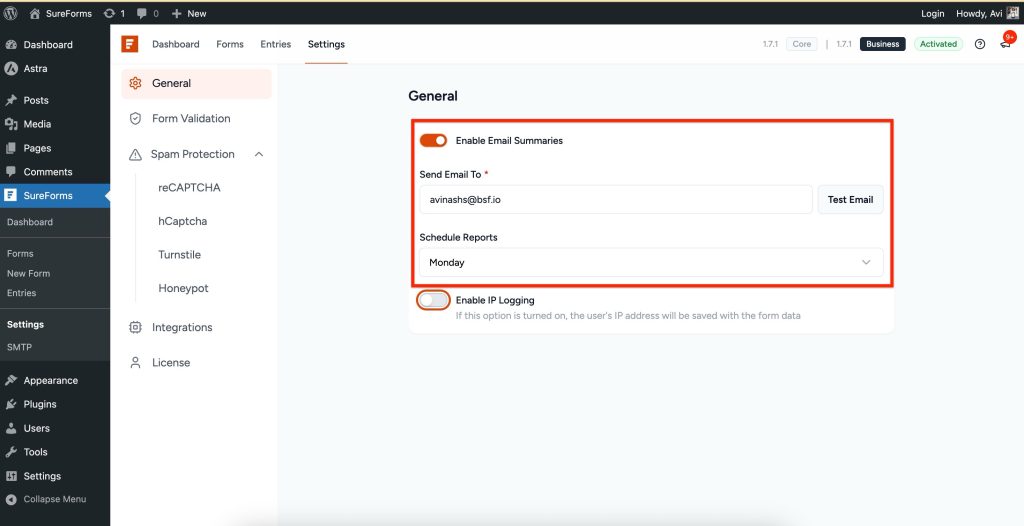Viewport: 1024px width, 526px height.
Task: Click the WordPress Dashboard gauge icon
Action: [10, 44]
